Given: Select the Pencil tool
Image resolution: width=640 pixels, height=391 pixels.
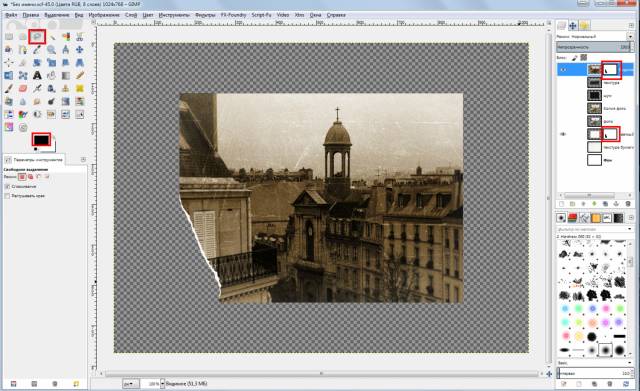Looking at the screenshot, I should tap(80, 76).
